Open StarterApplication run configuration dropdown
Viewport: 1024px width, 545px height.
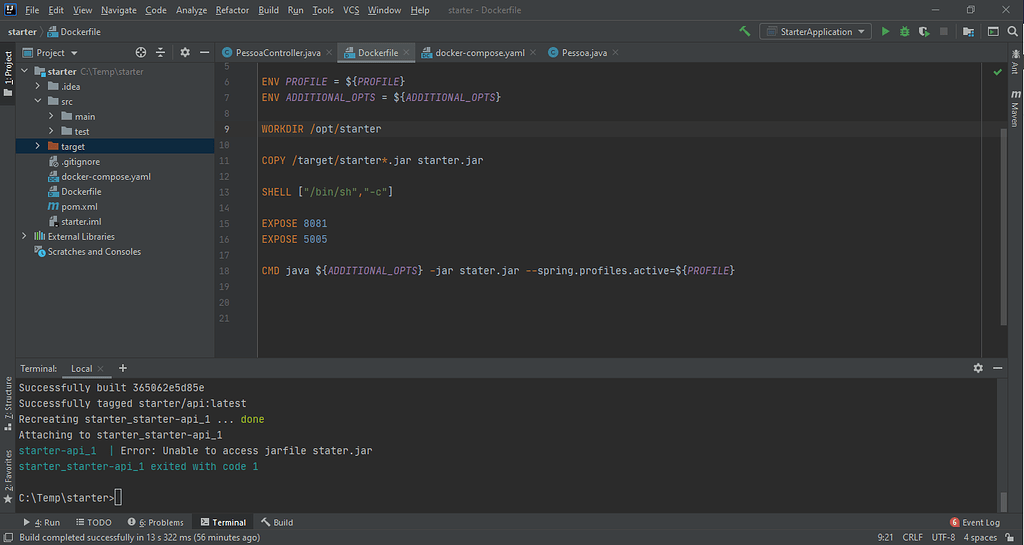(x=816, y=32)
